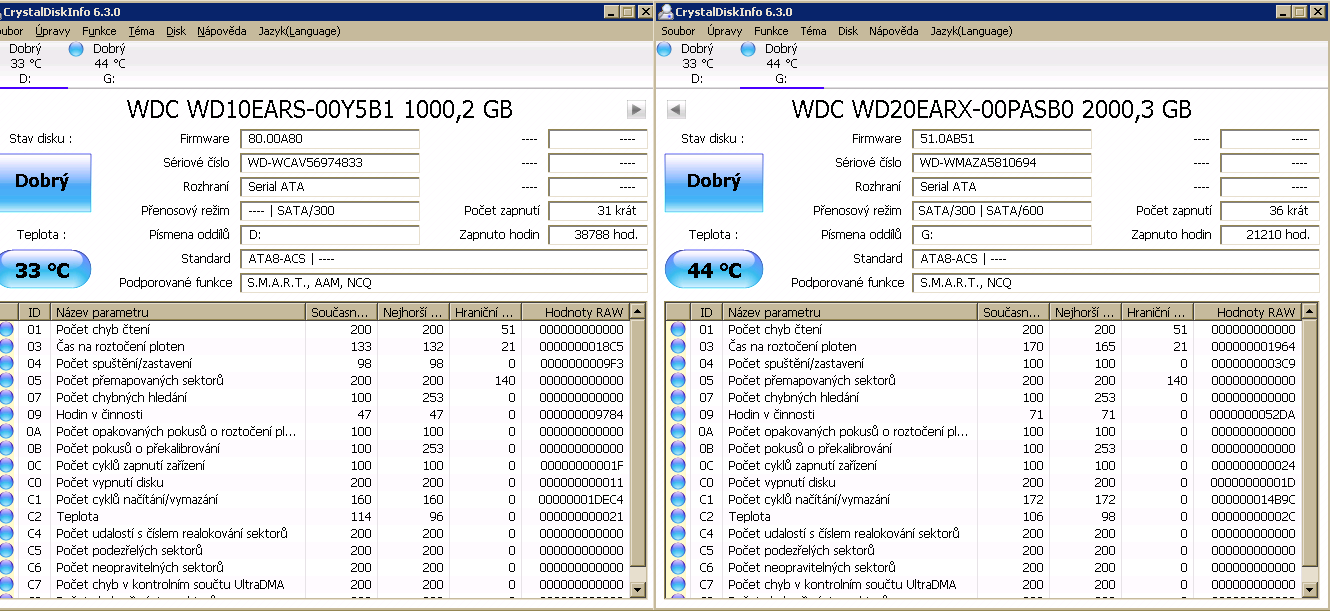Click raw value 00000001DEC4 in left window
This screenshot has width=1330, height=611.
click(x=580, y=499)
